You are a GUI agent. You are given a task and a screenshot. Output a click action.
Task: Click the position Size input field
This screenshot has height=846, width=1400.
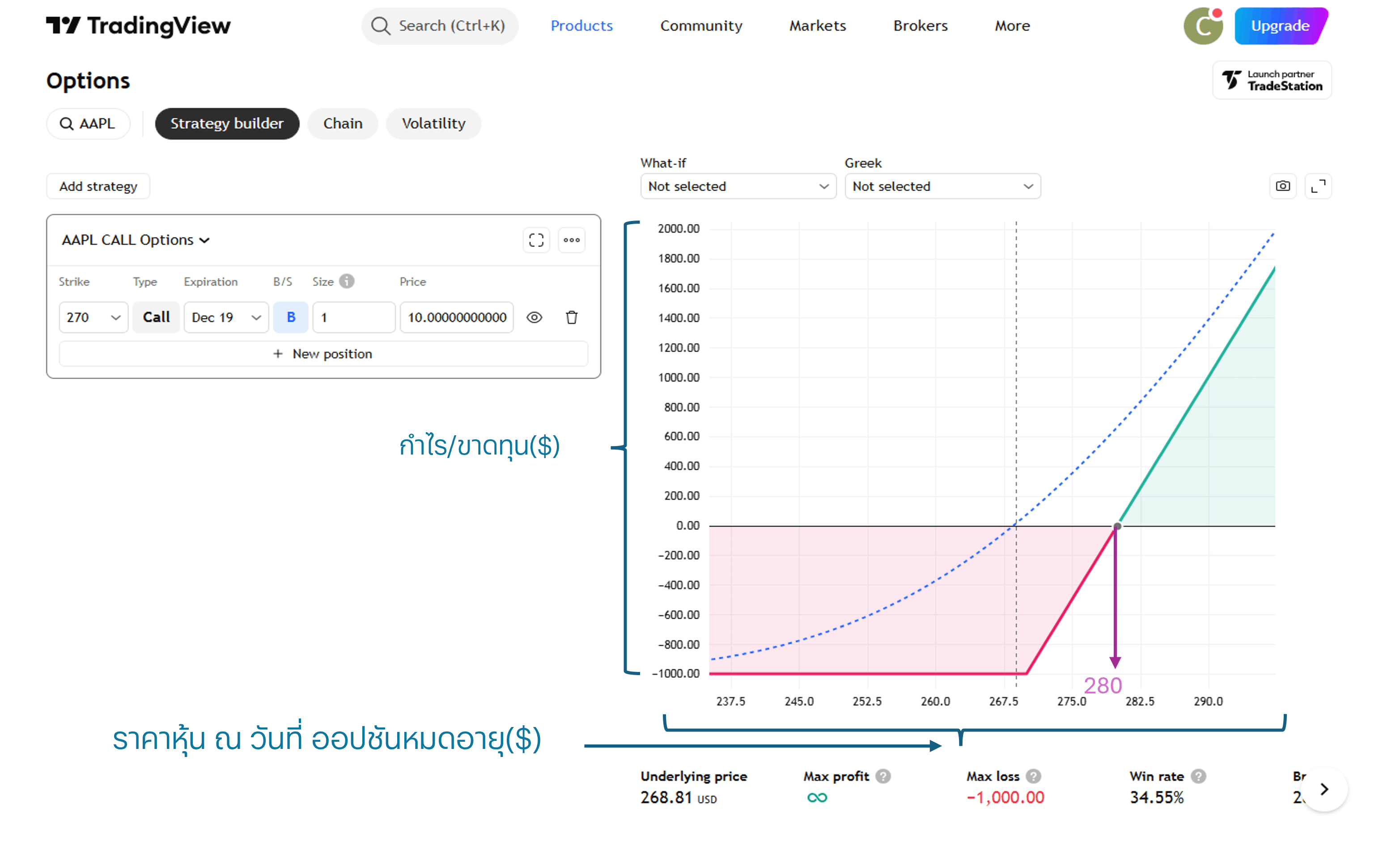353,317
